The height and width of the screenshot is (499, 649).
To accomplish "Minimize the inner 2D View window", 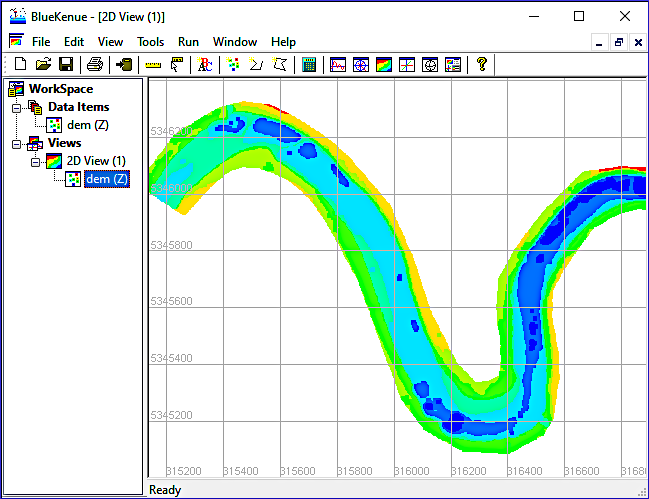I will tap(599, 42).
